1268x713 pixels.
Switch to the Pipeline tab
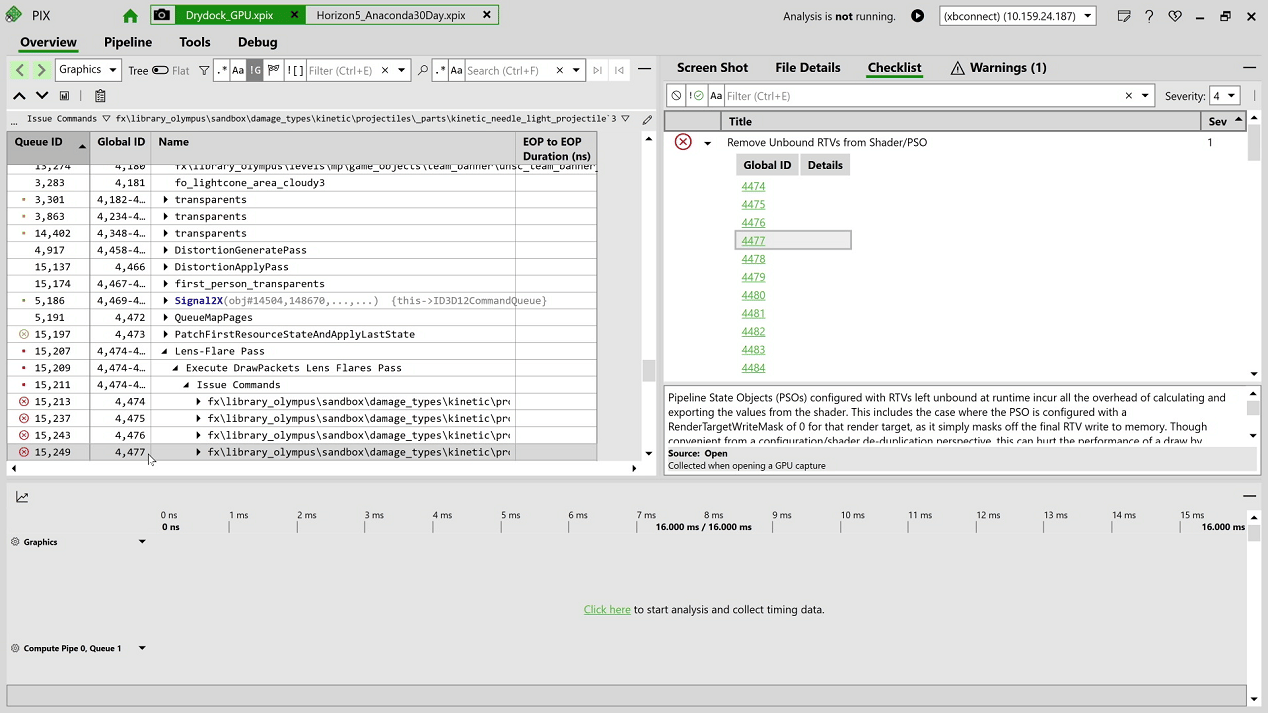(128, 42)
